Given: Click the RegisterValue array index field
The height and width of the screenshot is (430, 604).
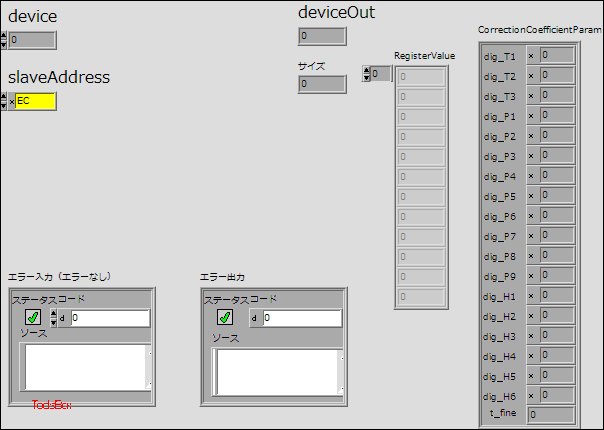Looking at the screenshot, I should 381,74.
